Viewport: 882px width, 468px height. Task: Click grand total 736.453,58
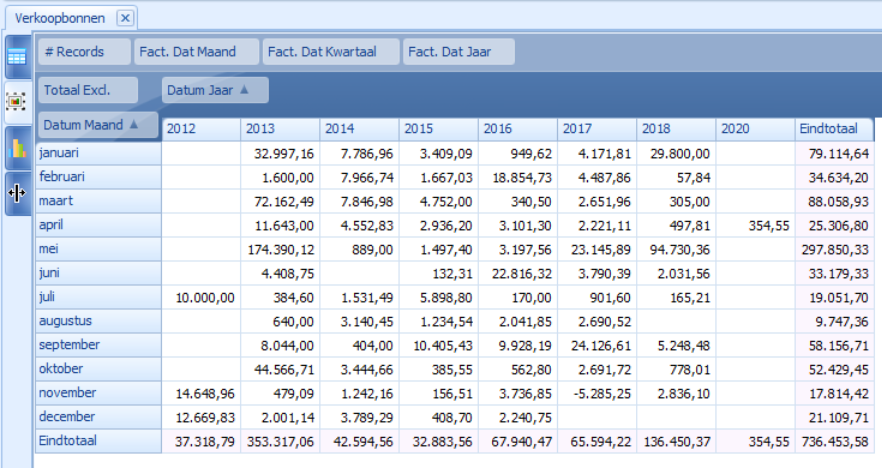coord(835,442)
